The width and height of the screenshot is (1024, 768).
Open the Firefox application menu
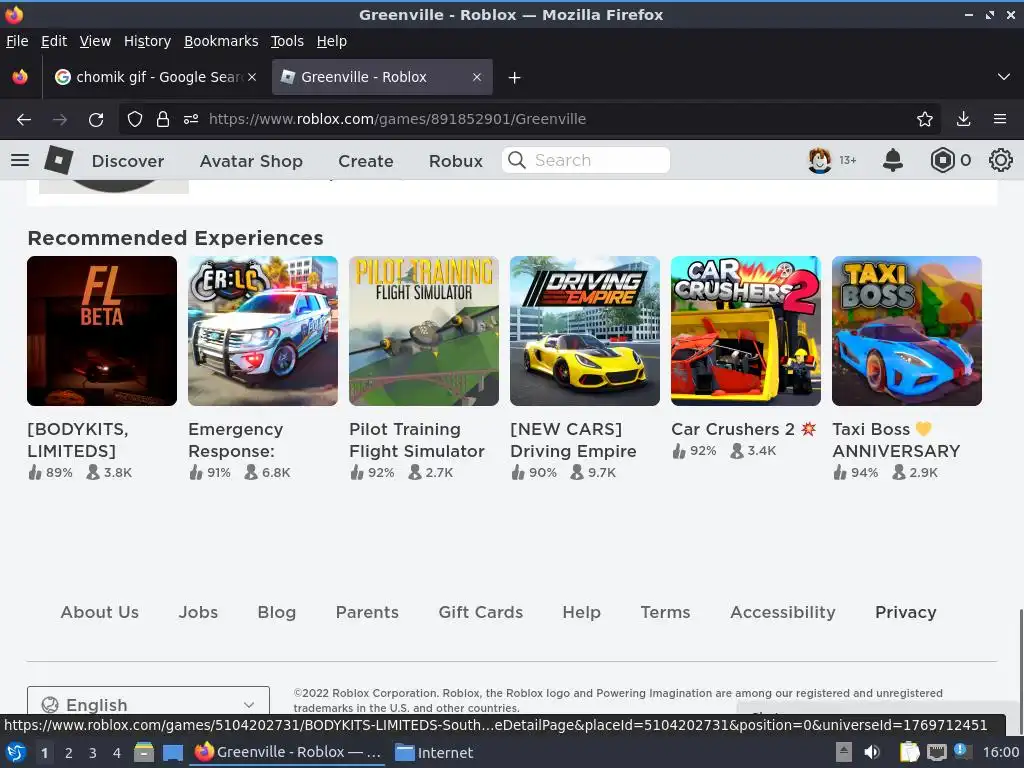tap(1000, 119)
